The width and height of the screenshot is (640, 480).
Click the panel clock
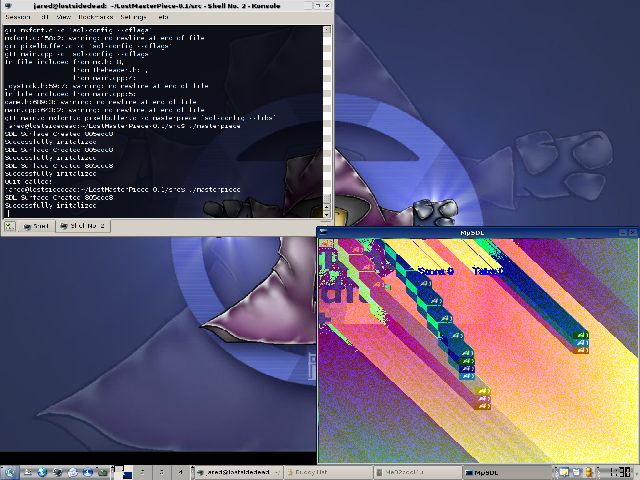pyautogui.click(x=619, y=472)
